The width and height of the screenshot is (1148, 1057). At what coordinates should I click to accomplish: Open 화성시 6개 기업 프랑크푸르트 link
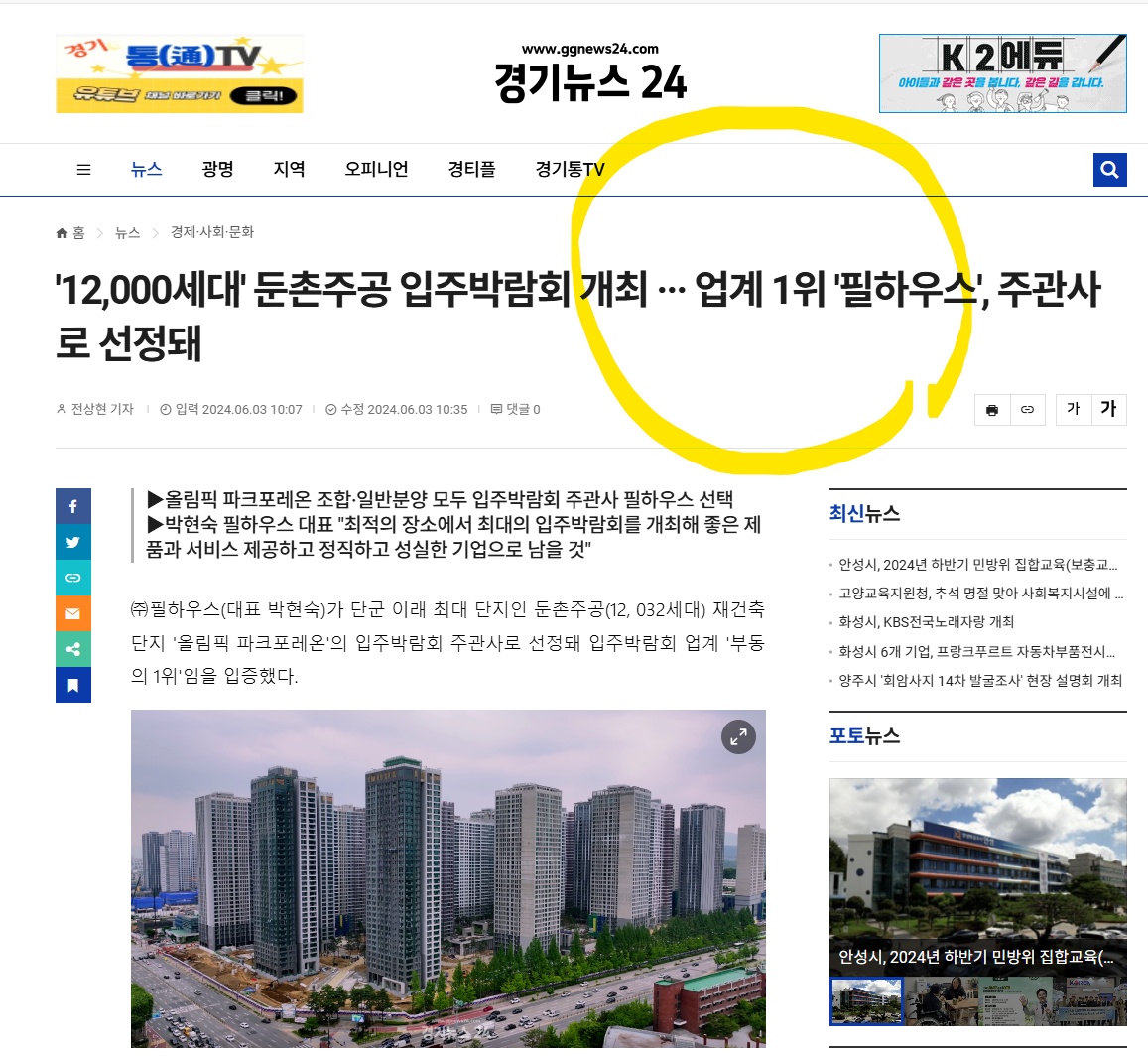coord(976,652)
